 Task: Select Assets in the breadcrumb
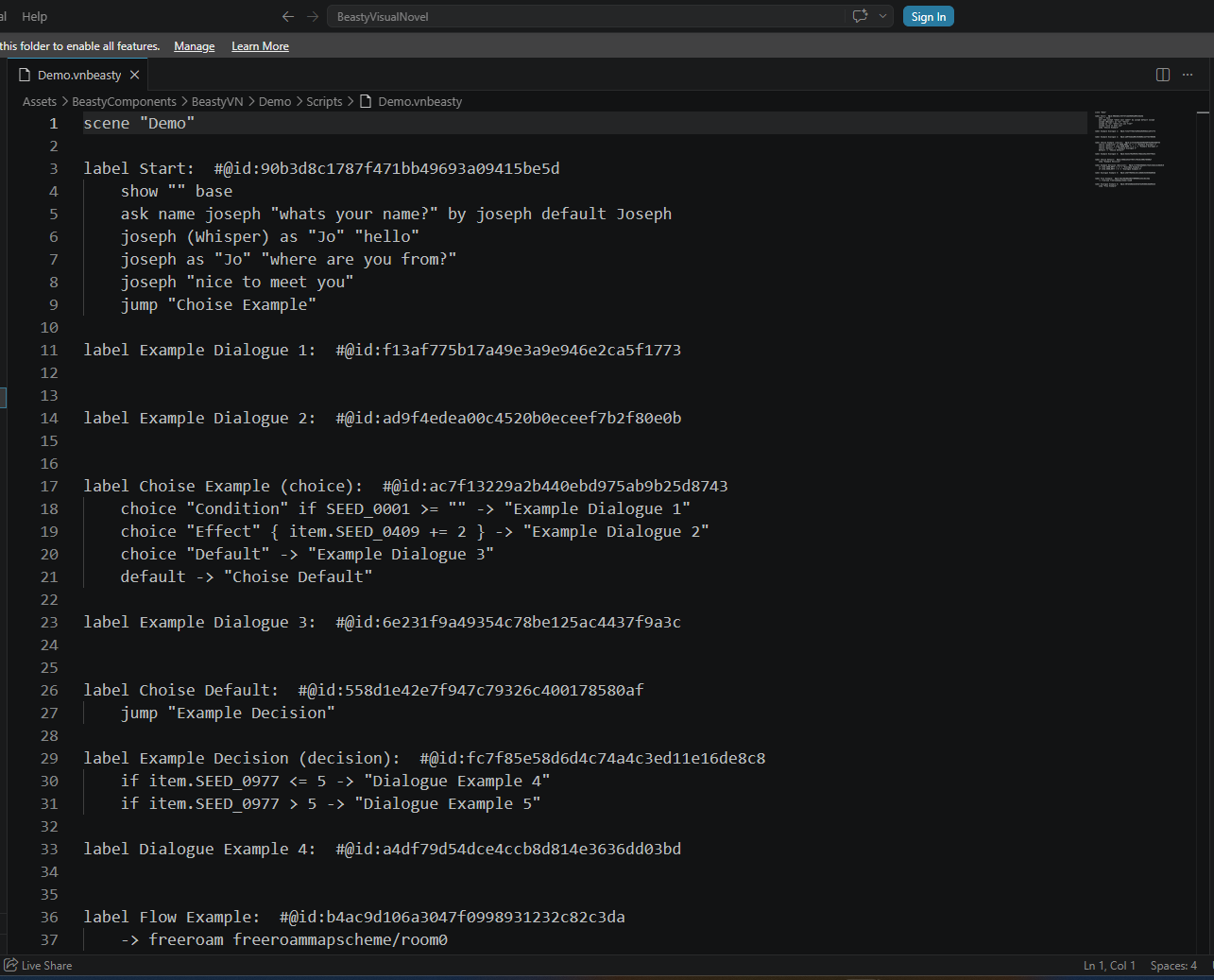point(40,101)
